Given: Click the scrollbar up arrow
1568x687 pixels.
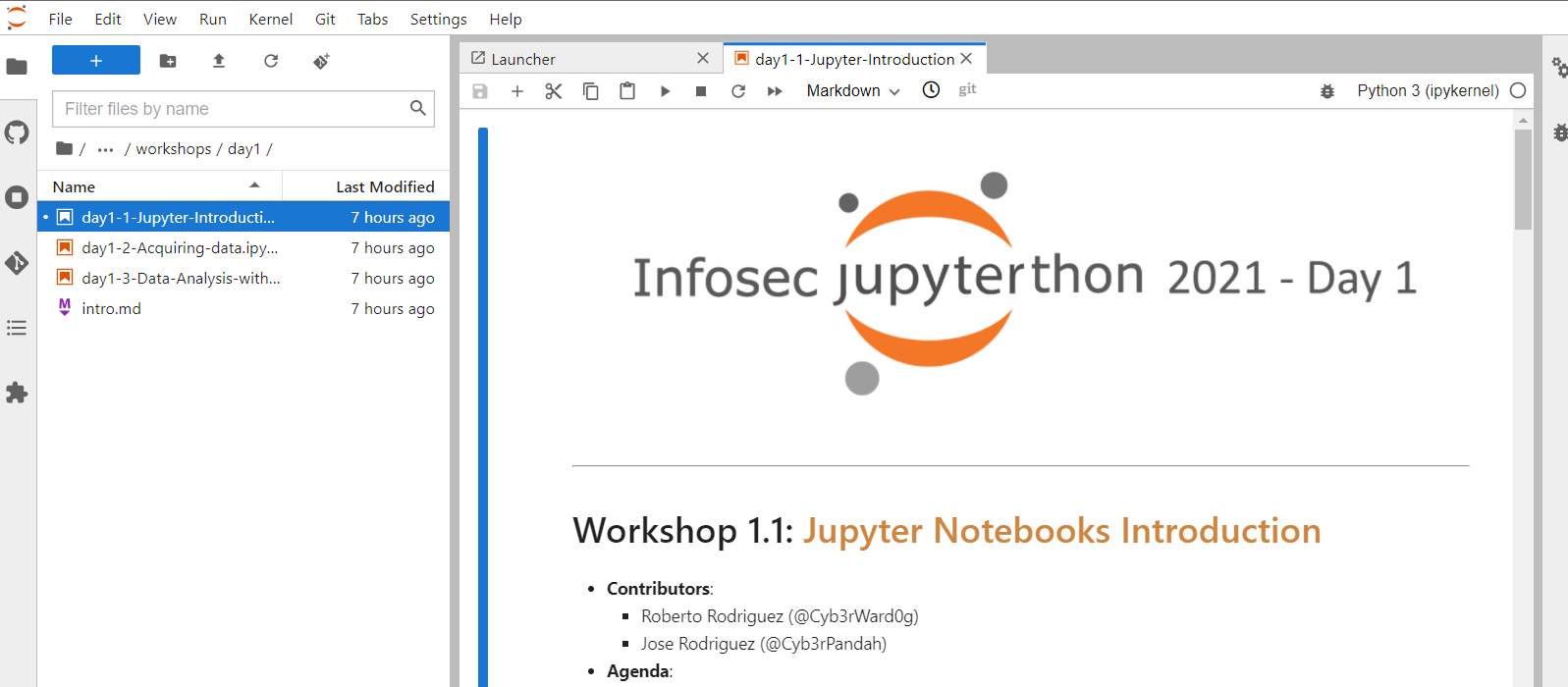Looking at the screenshot, I should point(1523,120).
